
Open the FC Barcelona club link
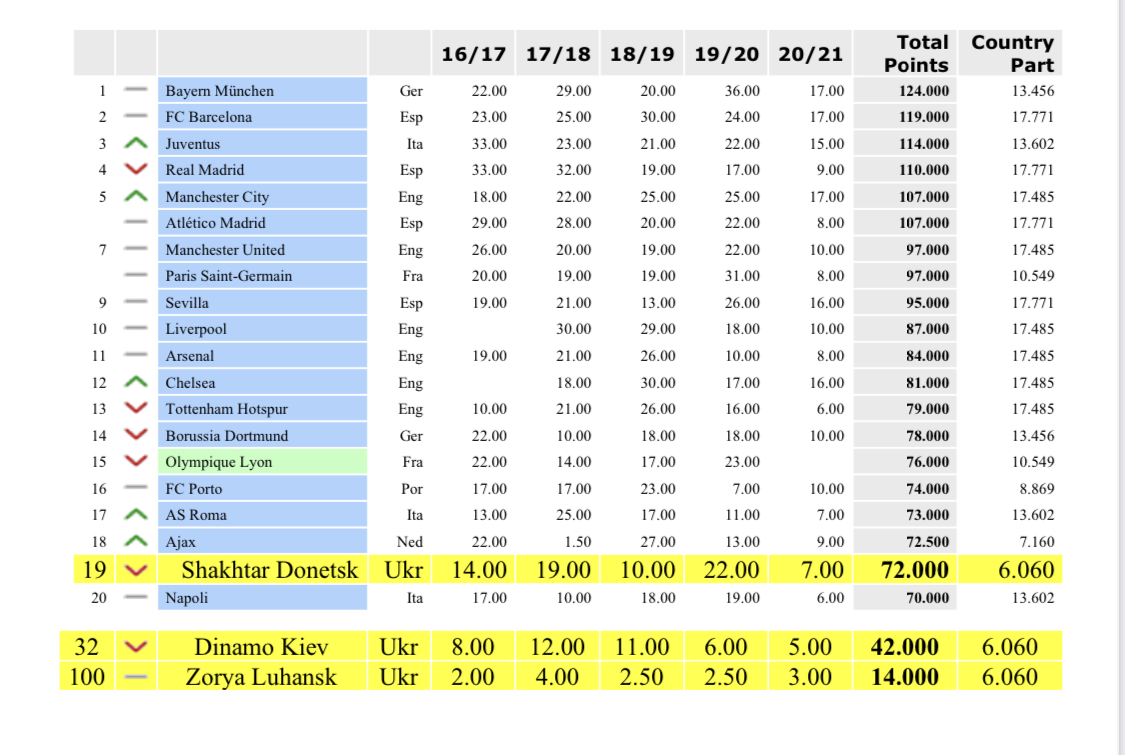pos(208,117)
